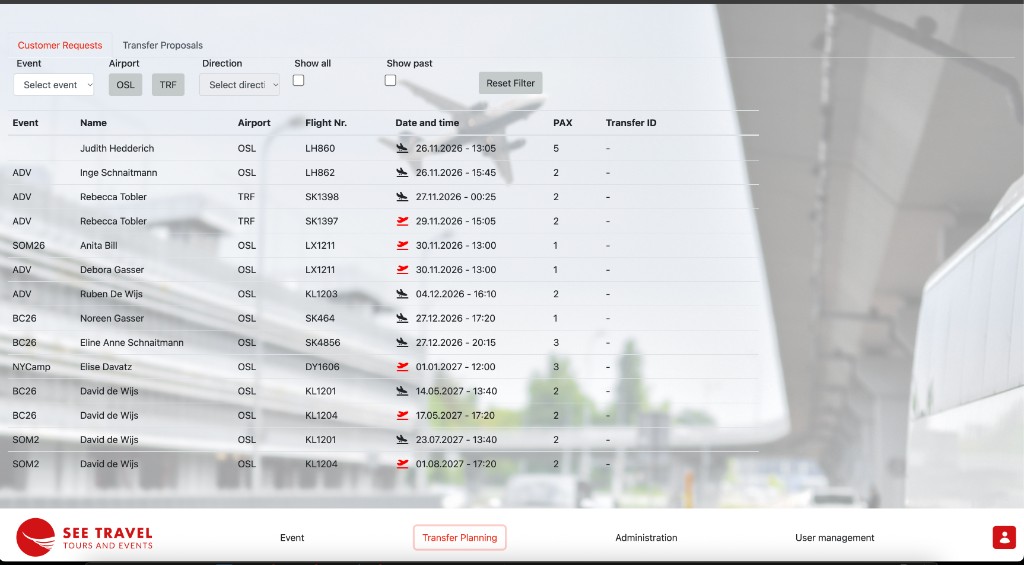Click the name Noreen Gasser

(x=112, y=318)
